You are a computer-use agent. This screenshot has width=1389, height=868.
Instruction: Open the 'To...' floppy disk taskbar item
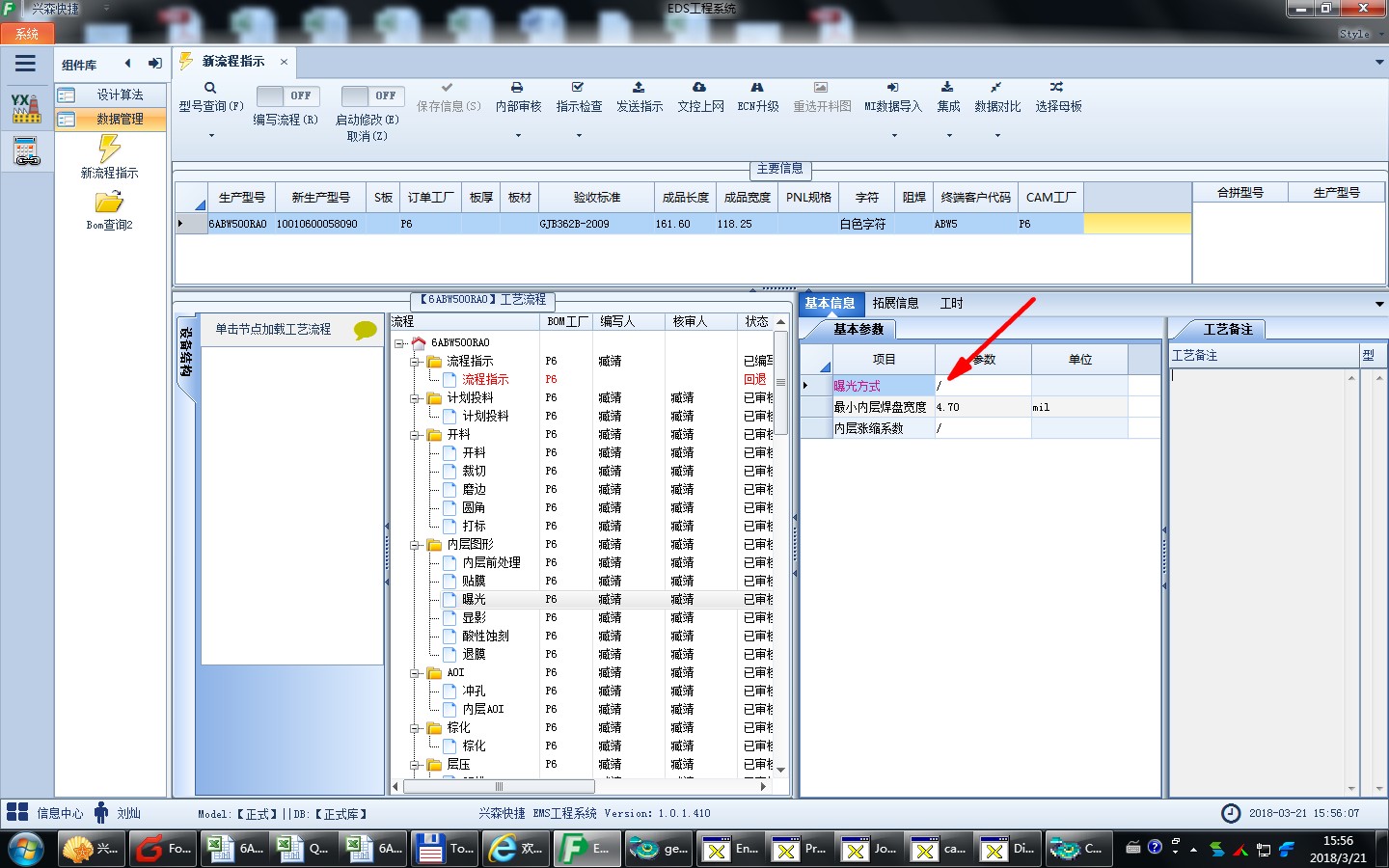click(444, 849)
